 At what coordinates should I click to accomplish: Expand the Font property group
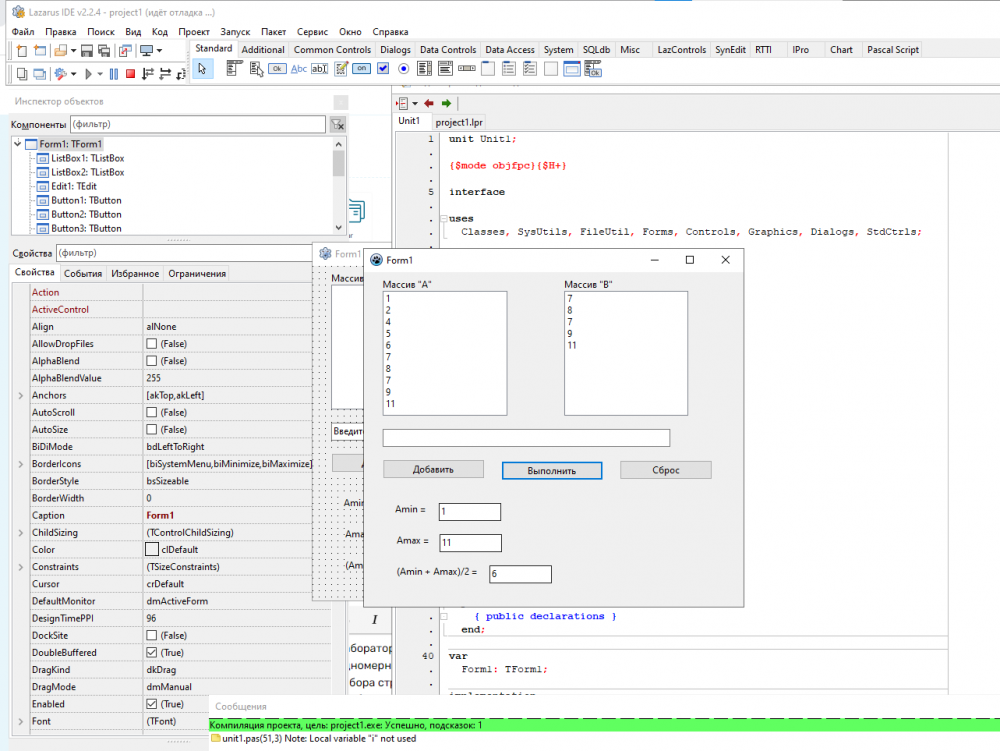21,721
